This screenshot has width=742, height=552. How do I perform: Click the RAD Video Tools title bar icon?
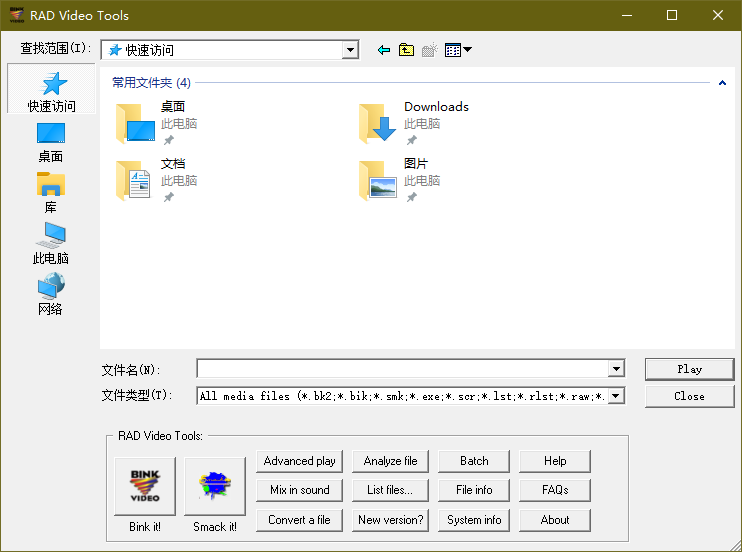coord(17,15)
